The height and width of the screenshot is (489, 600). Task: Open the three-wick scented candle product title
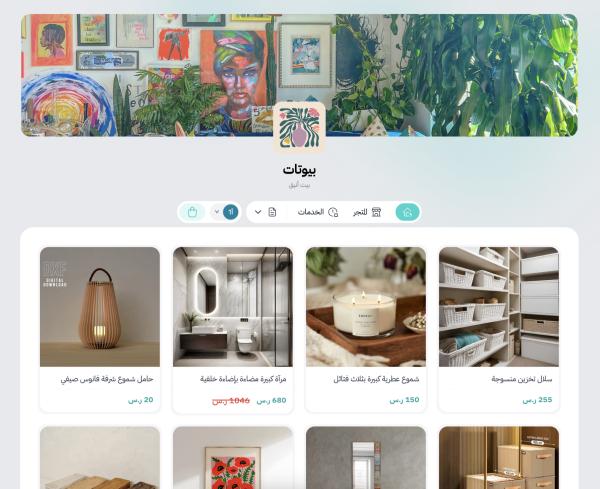click(x=376, y=379)
